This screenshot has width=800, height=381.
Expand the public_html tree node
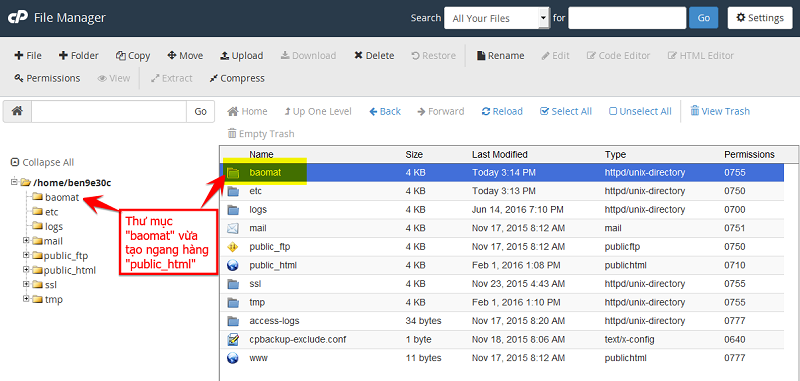coord(26,269)
